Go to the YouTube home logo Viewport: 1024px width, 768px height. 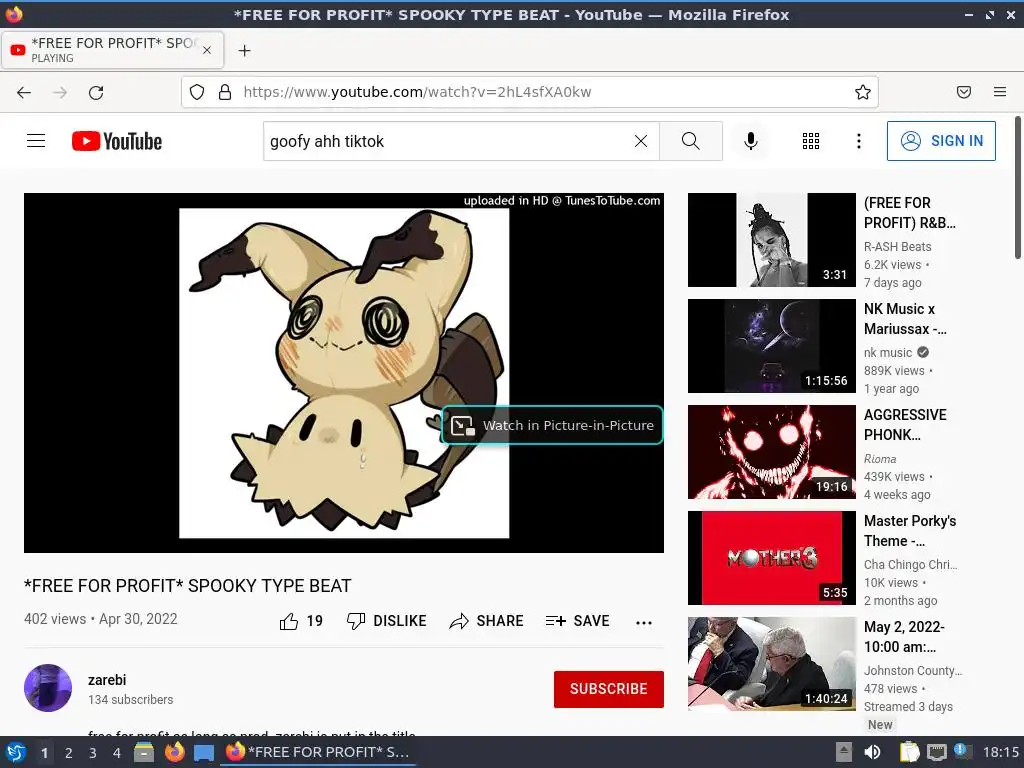click(x=117, y=141)
